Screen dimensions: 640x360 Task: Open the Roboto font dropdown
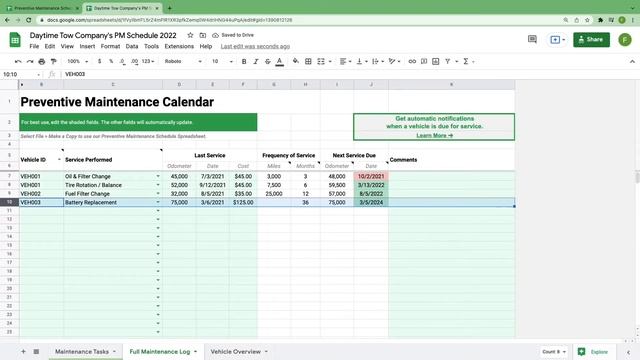[x=183, y=61]
